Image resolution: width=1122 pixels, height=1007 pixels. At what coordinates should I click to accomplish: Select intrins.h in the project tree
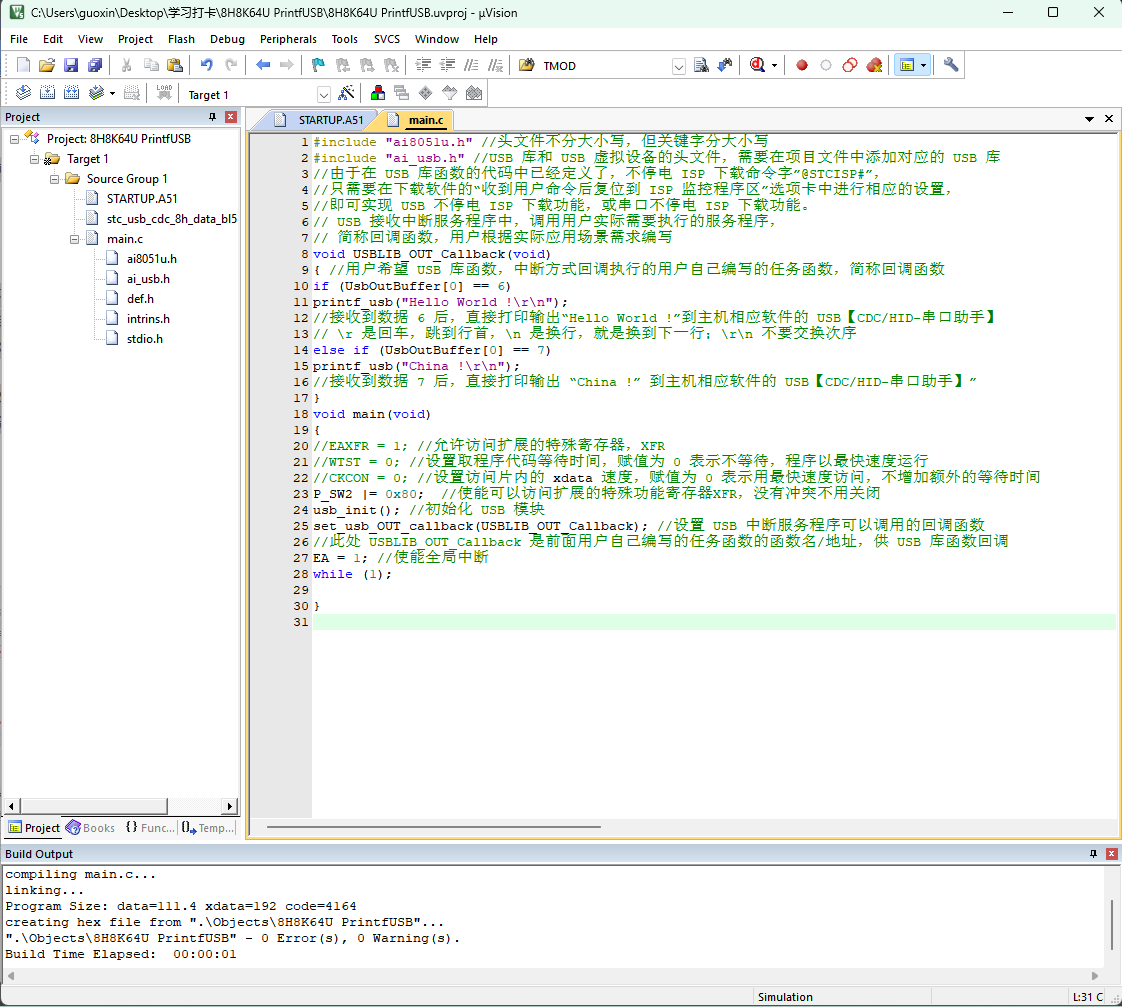(148, 318)
